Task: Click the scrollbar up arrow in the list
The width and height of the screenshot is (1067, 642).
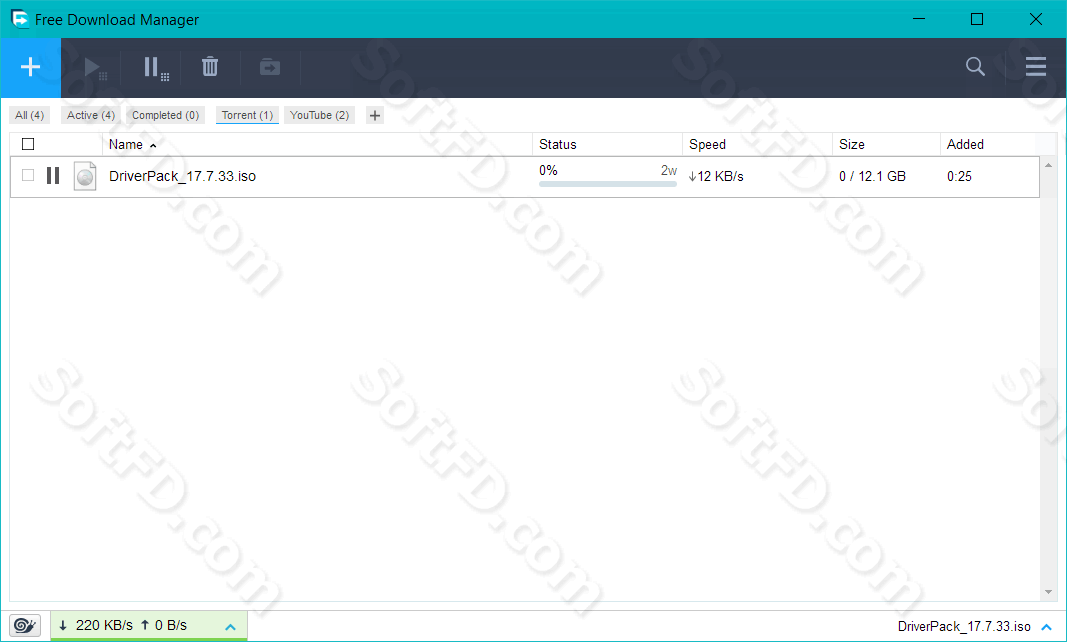Action: (1048, 165)
